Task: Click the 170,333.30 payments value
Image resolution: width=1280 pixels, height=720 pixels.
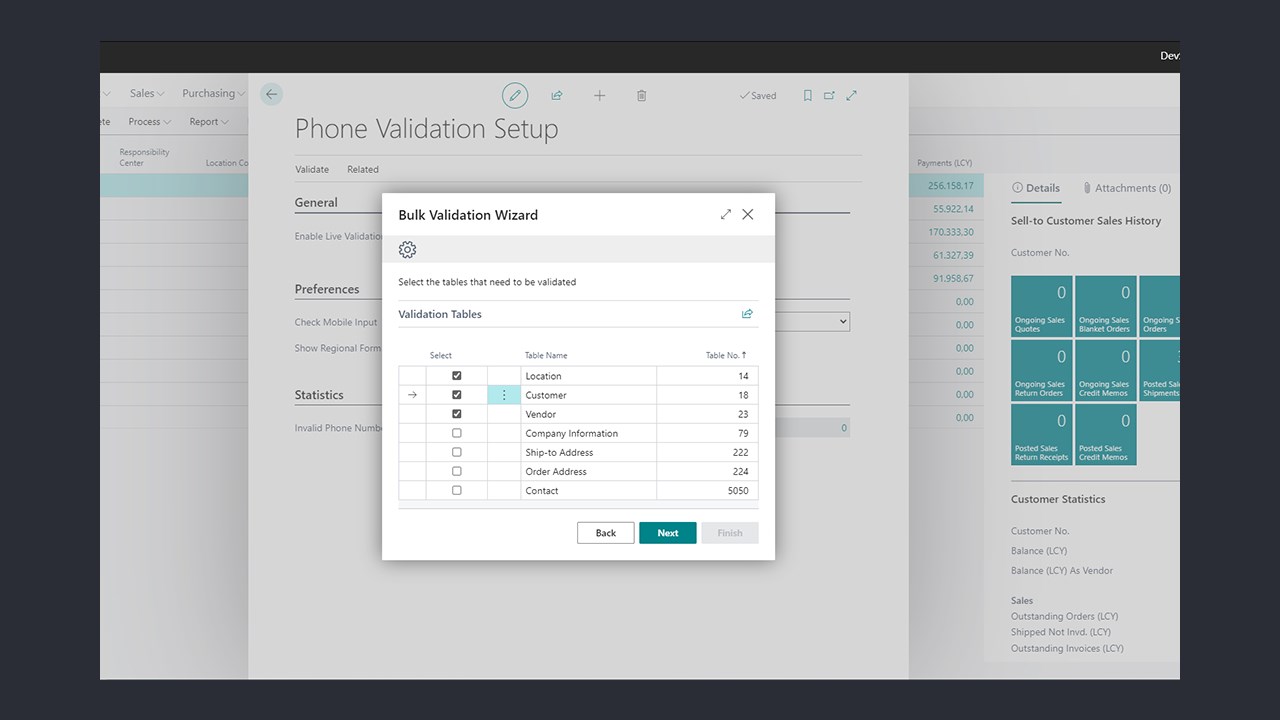Action: coord(950,232)
